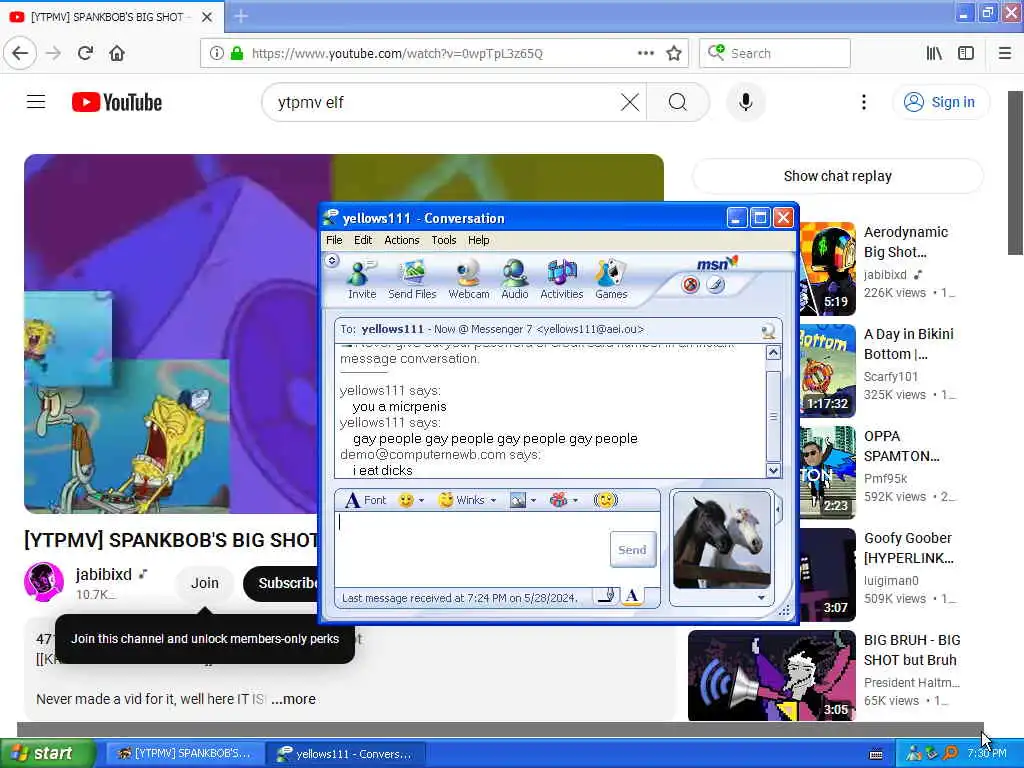The image size is (1024, 768).
Task: Open Games in MSN conversation
Action: 611,280
